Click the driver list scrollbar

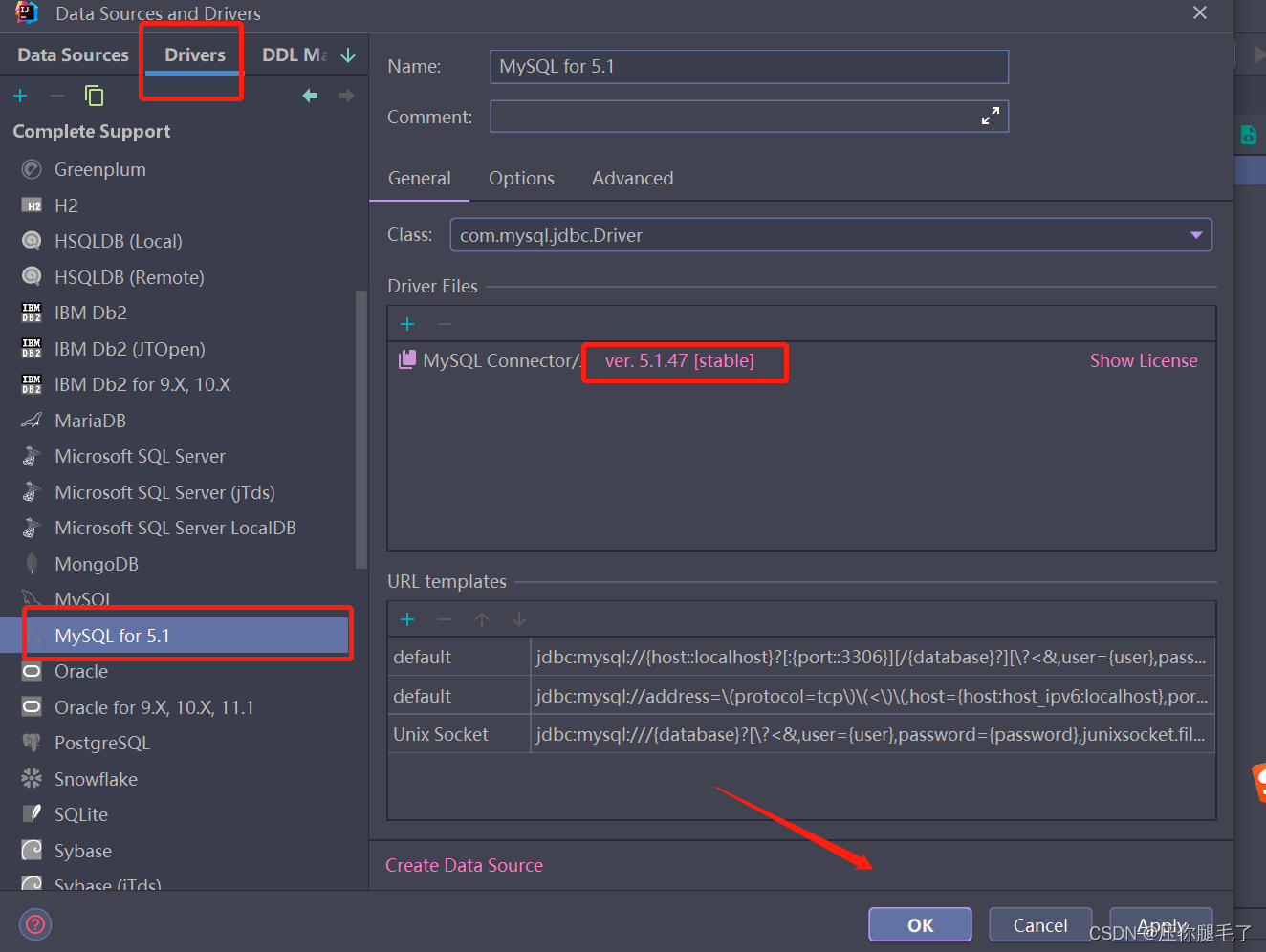360,430
